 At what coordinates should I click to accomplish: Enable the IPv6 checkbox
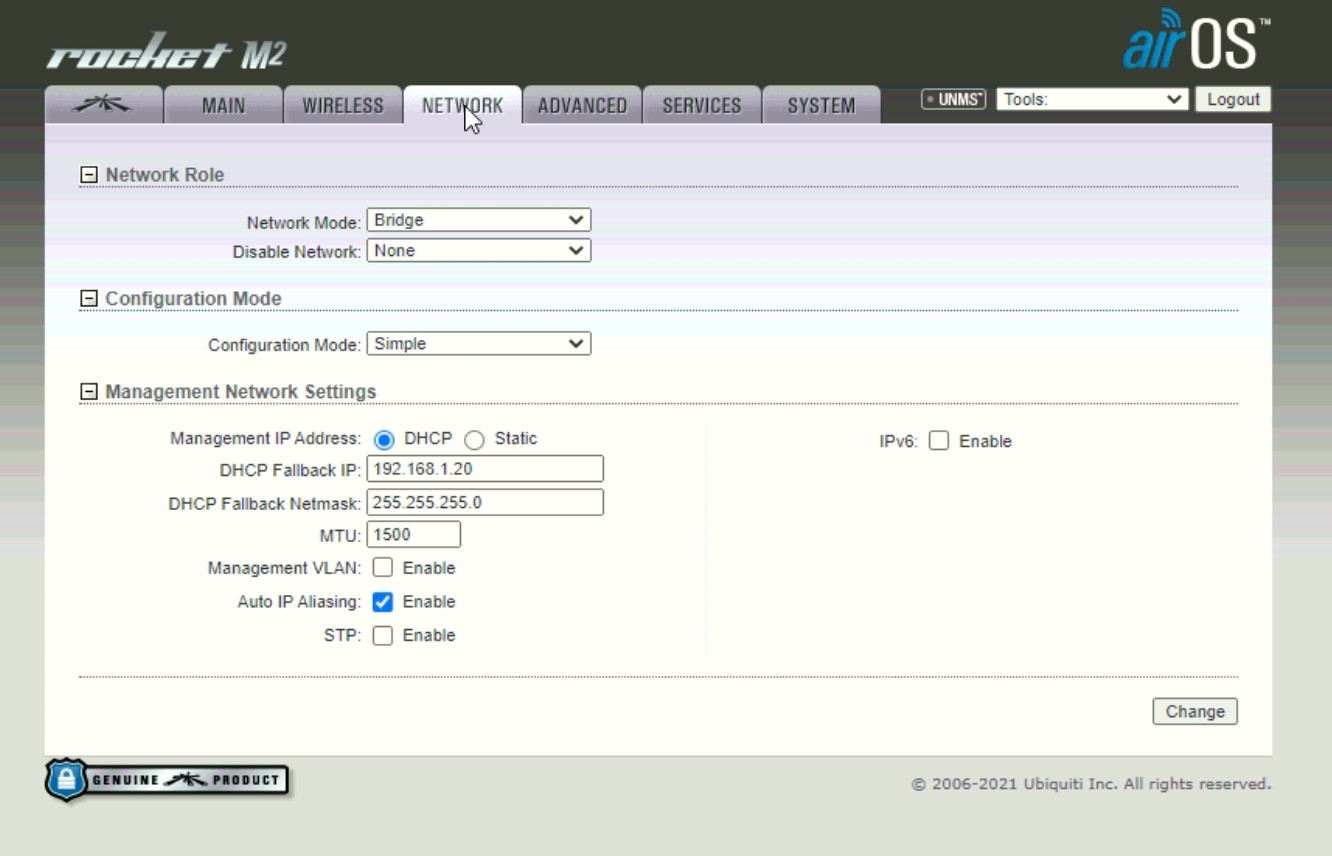click(939, 441)
